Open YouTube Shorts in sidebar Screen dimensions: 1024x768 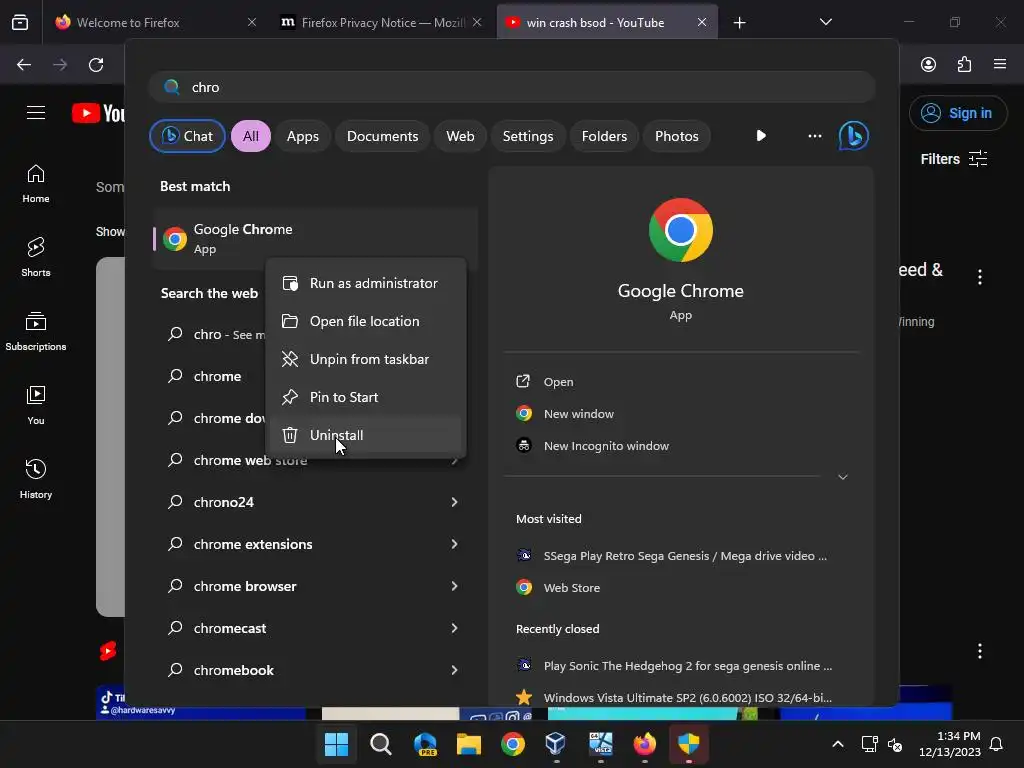click(36, 257)
